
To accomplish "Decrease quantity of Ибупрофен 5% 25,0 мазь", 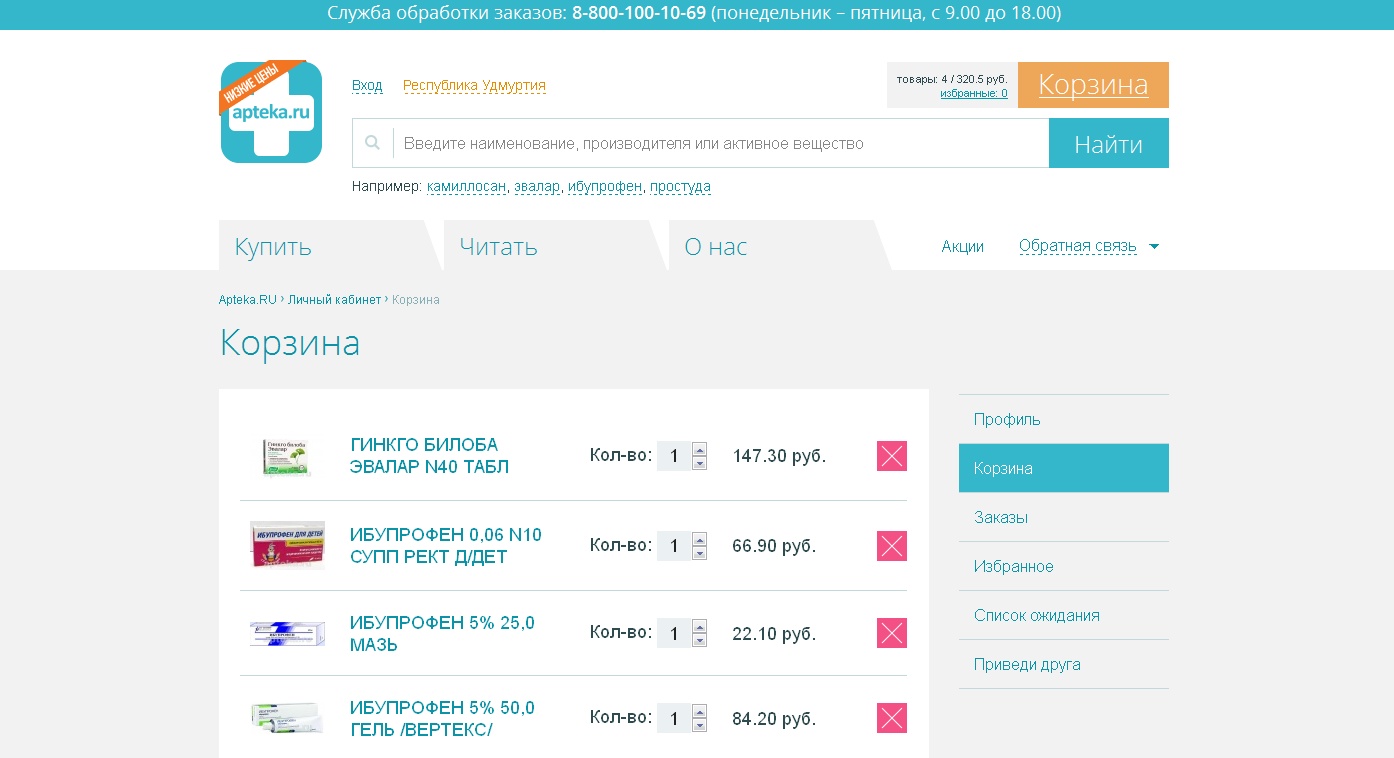I will tap(699, 640).
